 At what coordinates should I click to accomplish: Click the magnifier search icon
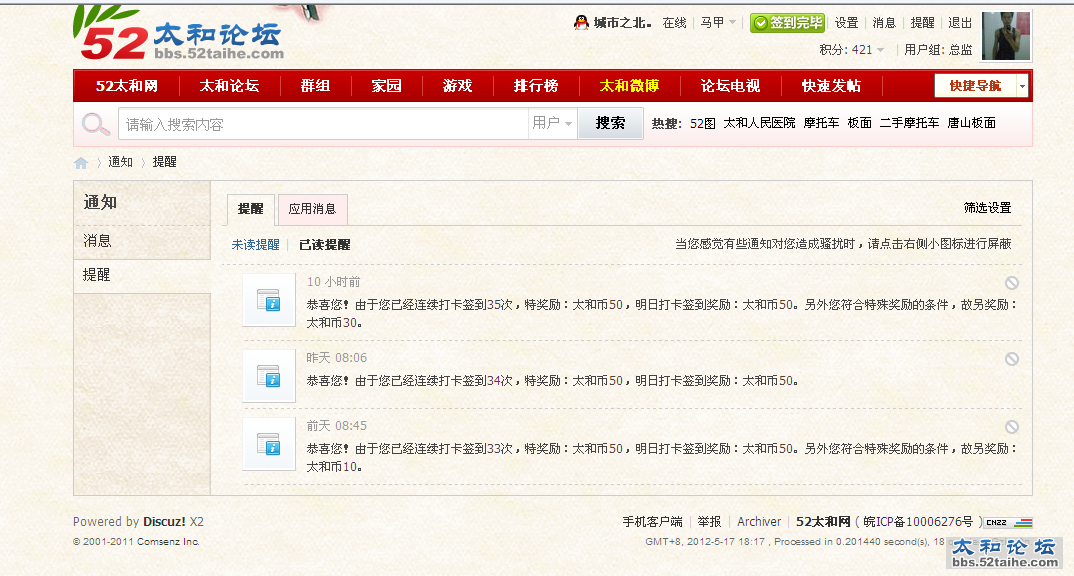(96, 124)
